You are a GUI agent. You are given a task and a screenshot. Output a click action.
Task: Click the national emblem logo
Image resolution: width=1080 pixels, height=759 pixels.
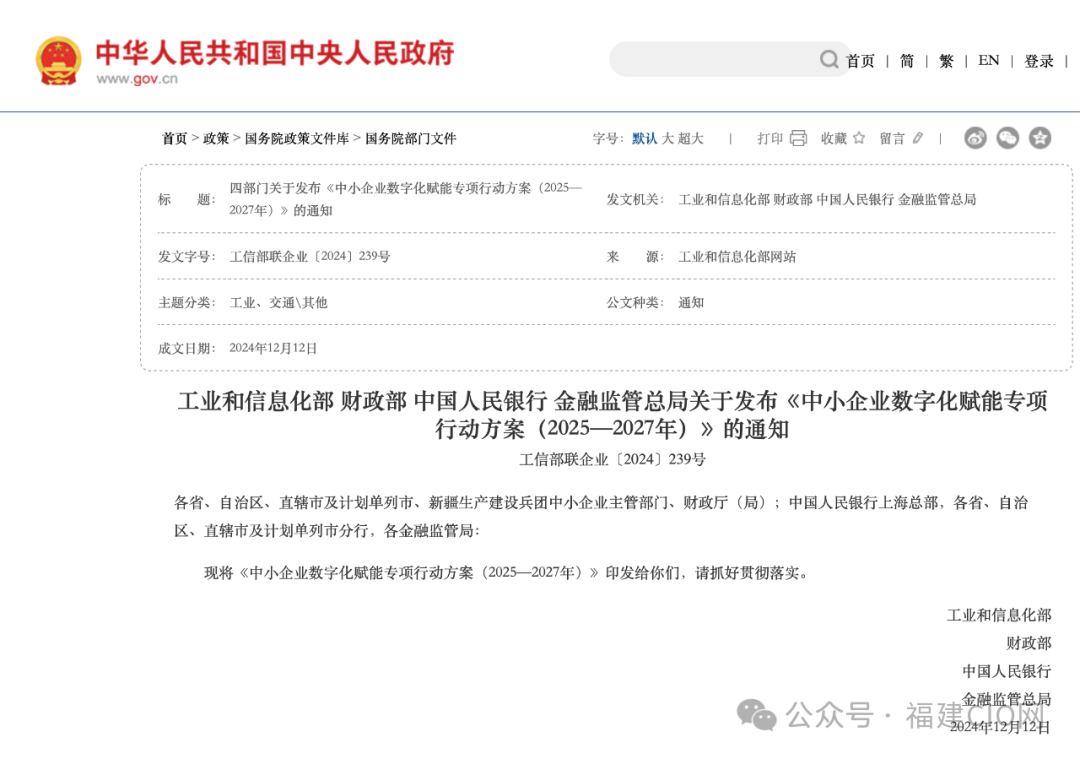59,60
